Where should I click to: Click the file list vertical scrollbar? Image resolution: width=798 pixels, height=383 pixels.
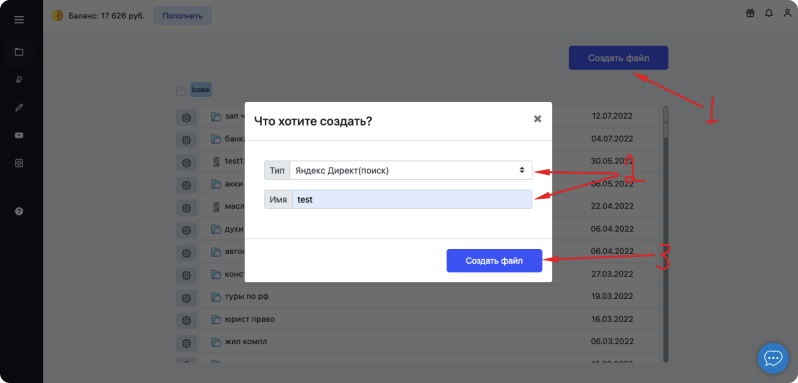pos(666,234)
